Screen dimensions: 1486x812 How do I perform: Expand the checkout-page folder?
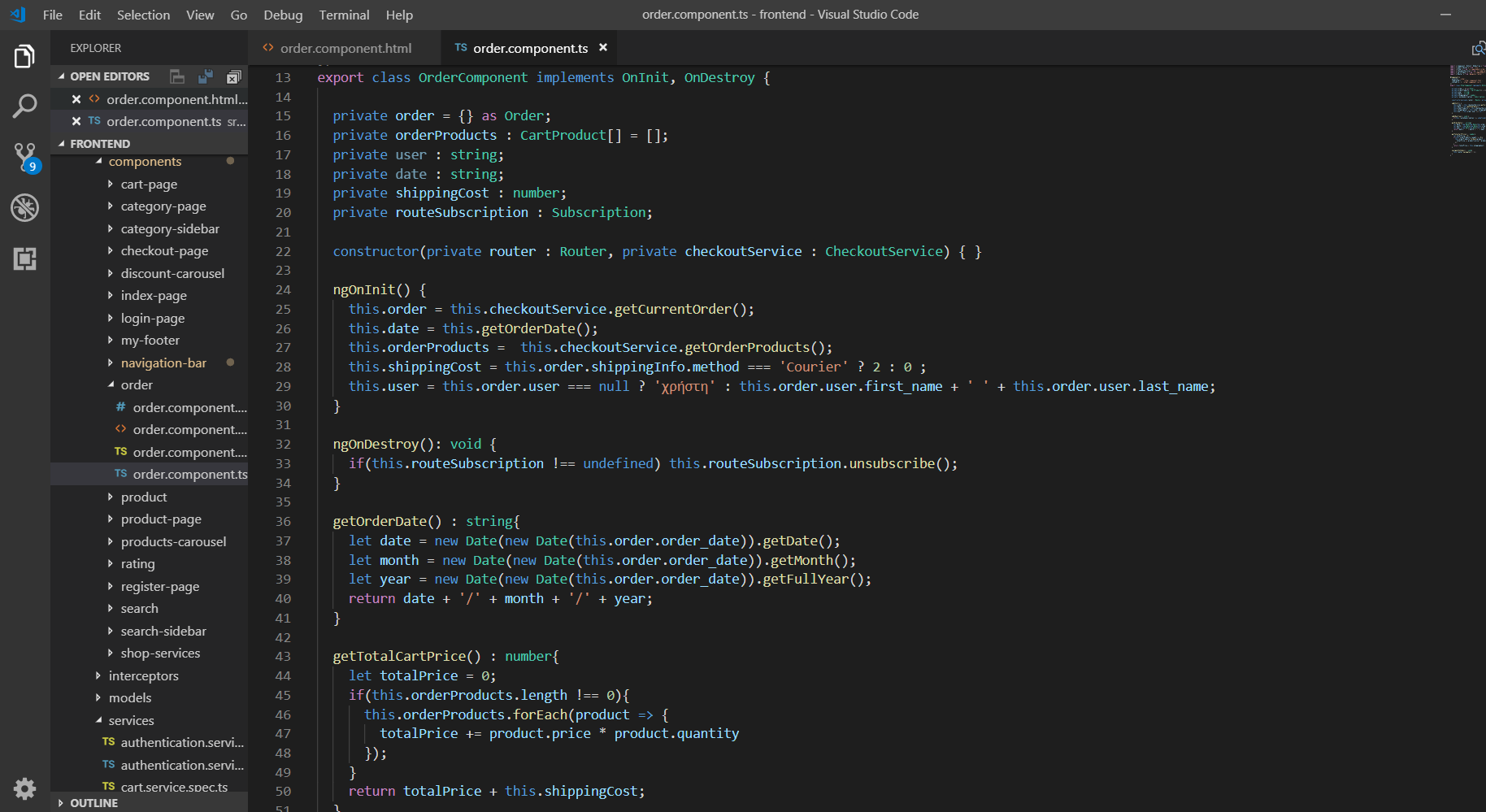[x=149, y=251]
